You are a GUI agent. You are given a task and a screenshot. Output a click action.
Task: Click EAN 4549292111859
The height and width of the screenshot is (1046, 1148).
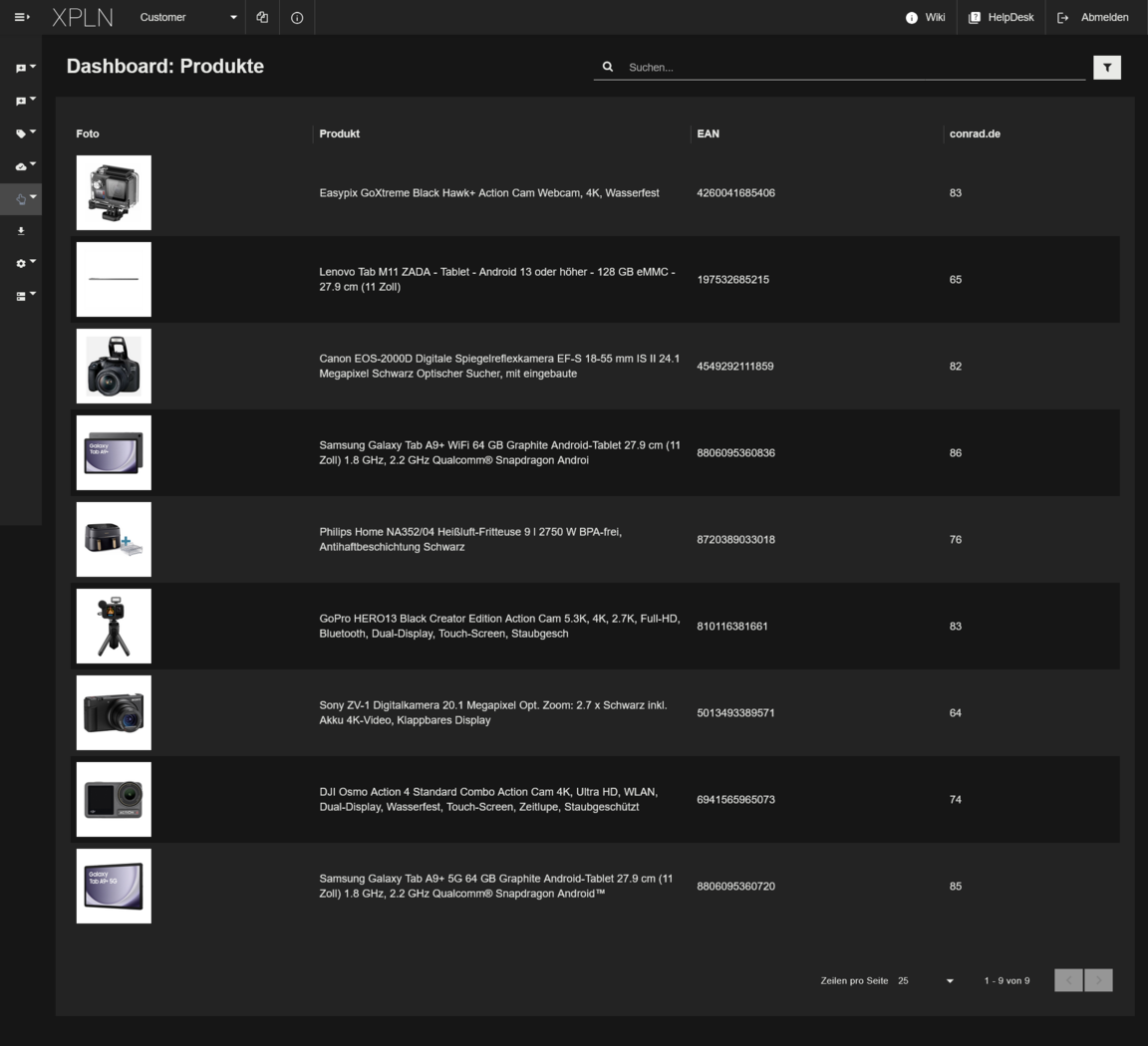tap(735, 366)
